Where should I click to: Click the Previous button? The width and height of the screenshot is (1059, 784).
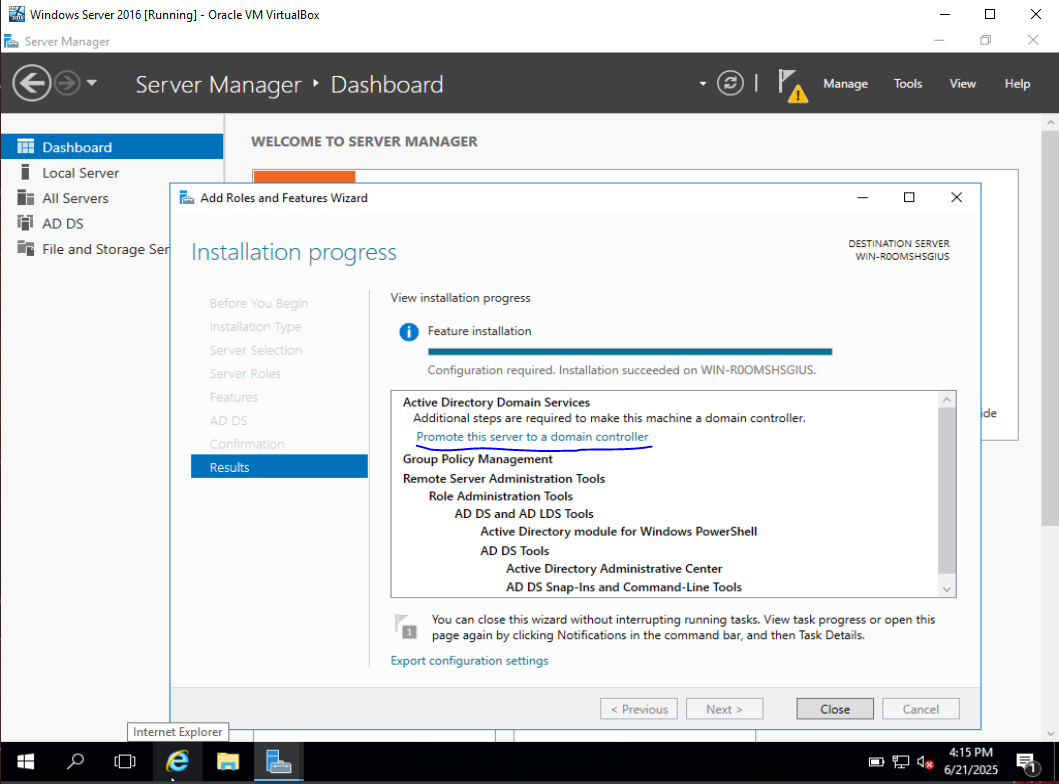coord(639,709)
